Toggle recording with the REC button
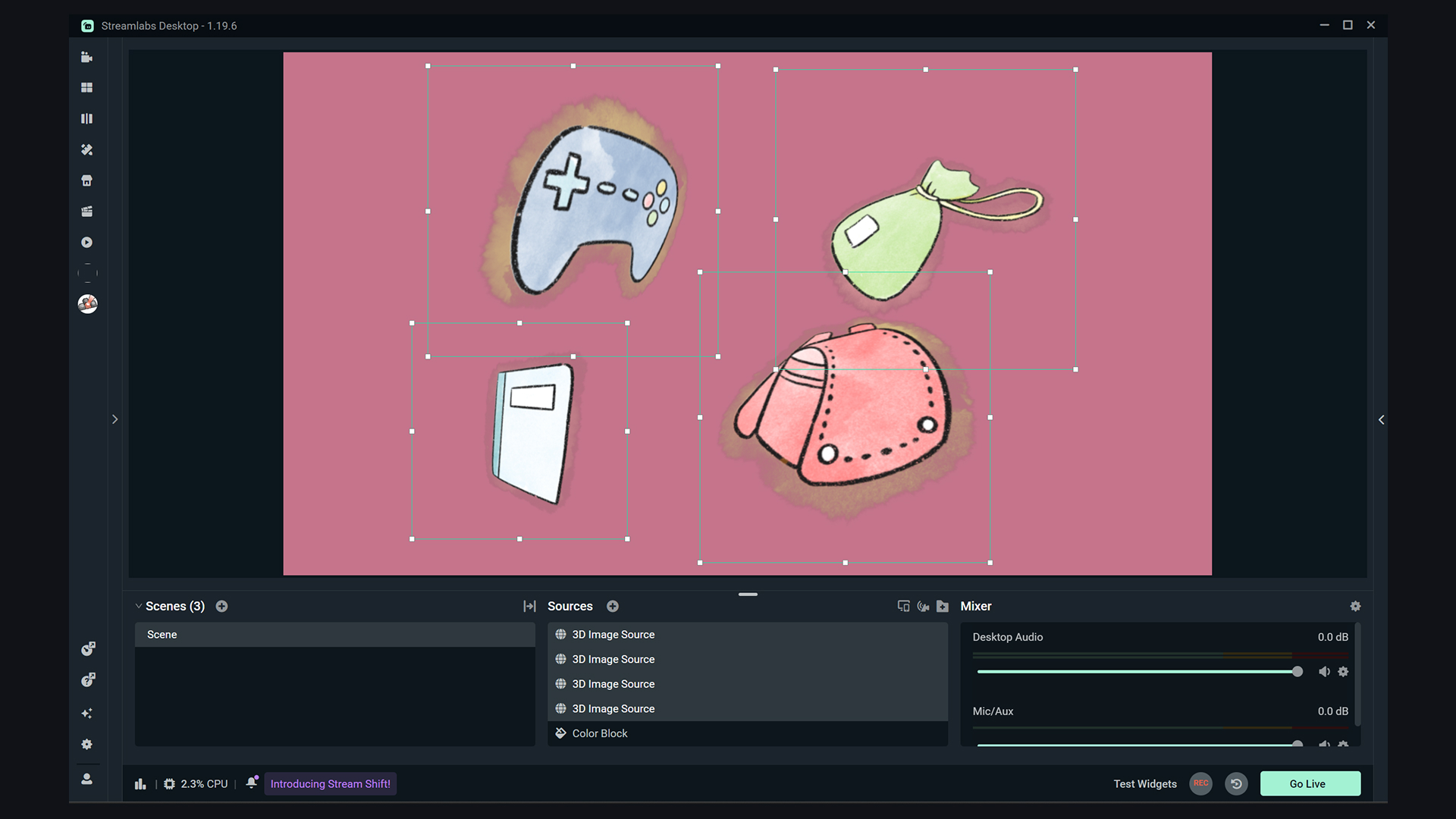 (1200, 783)
